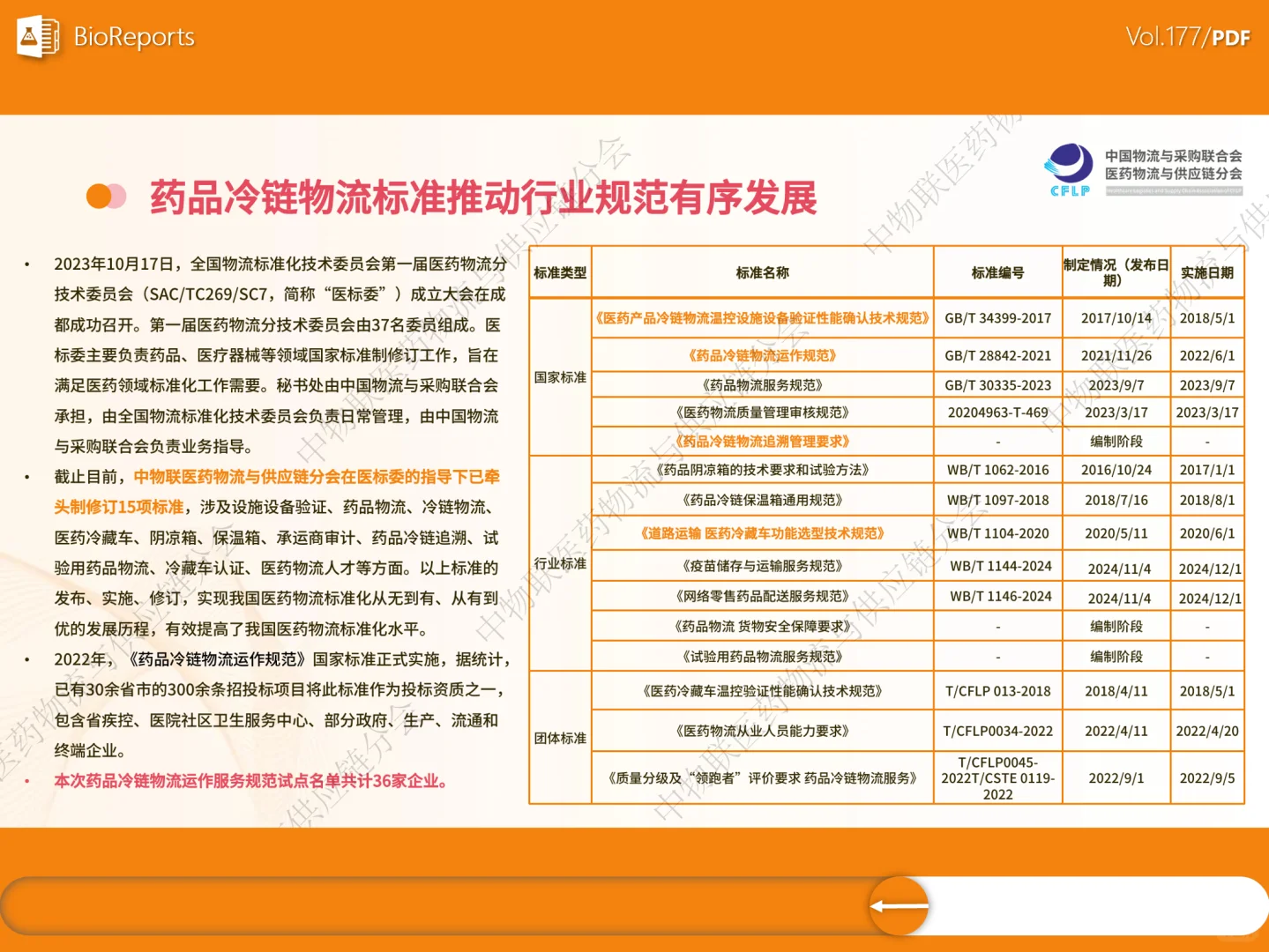This screenshot has width=1269, height=952.
Task: Click standard number GB/T 30335-2023
Action: pyautogui.click(x=998, y=385)
